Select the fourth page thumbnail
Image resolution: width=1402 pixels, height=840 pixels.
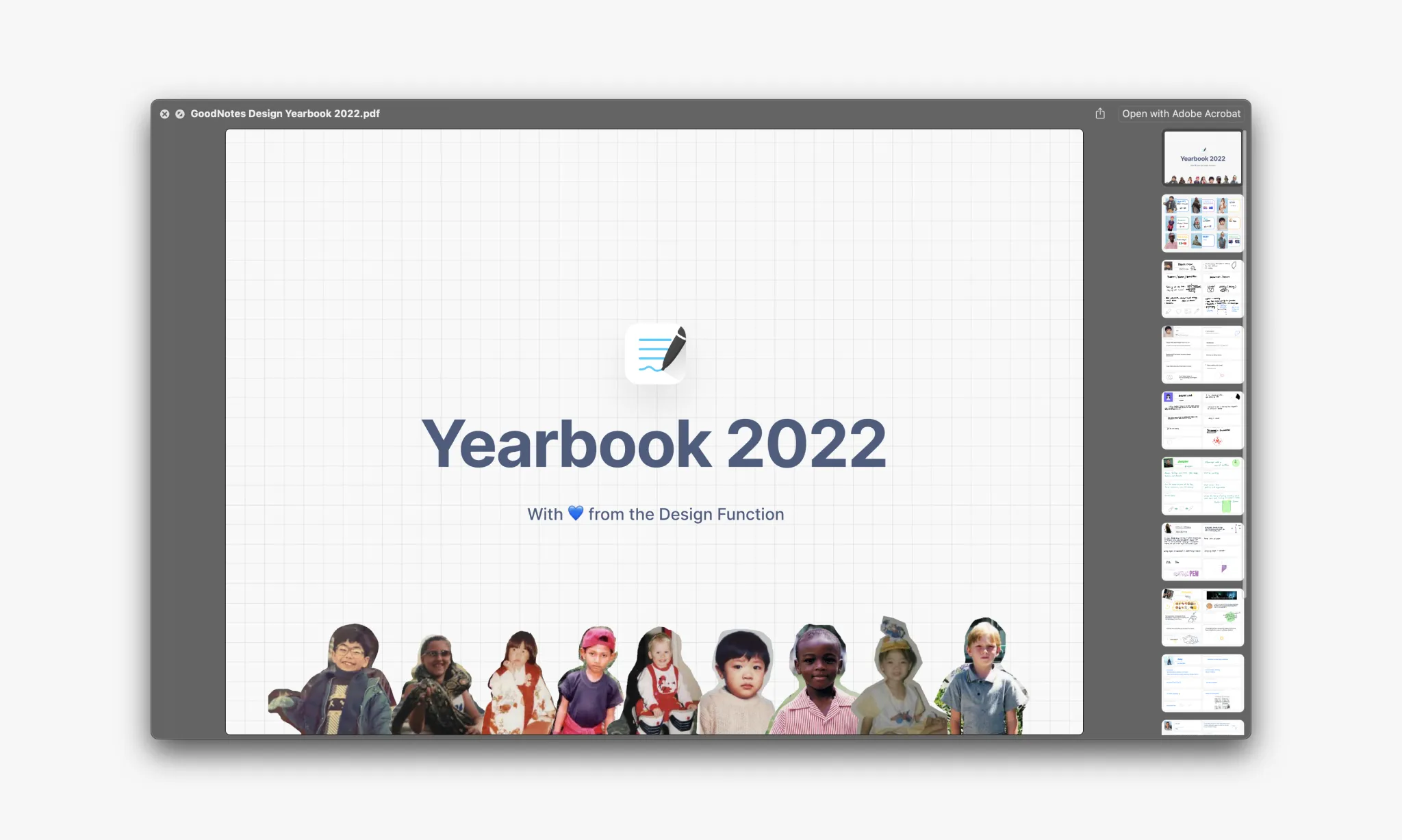[1202, 355]
